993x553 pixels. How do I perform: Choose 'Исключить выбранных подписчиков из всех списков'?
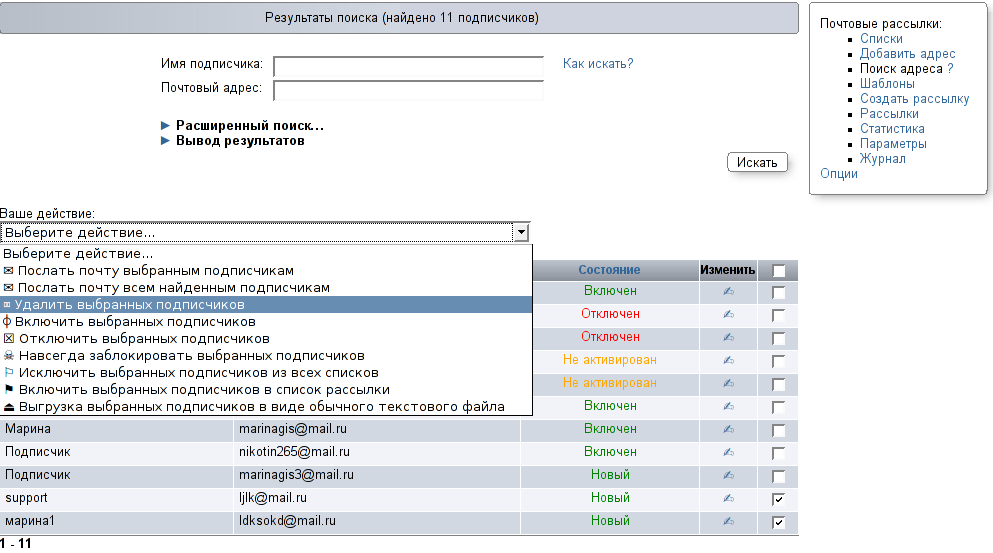pos(266,373)
